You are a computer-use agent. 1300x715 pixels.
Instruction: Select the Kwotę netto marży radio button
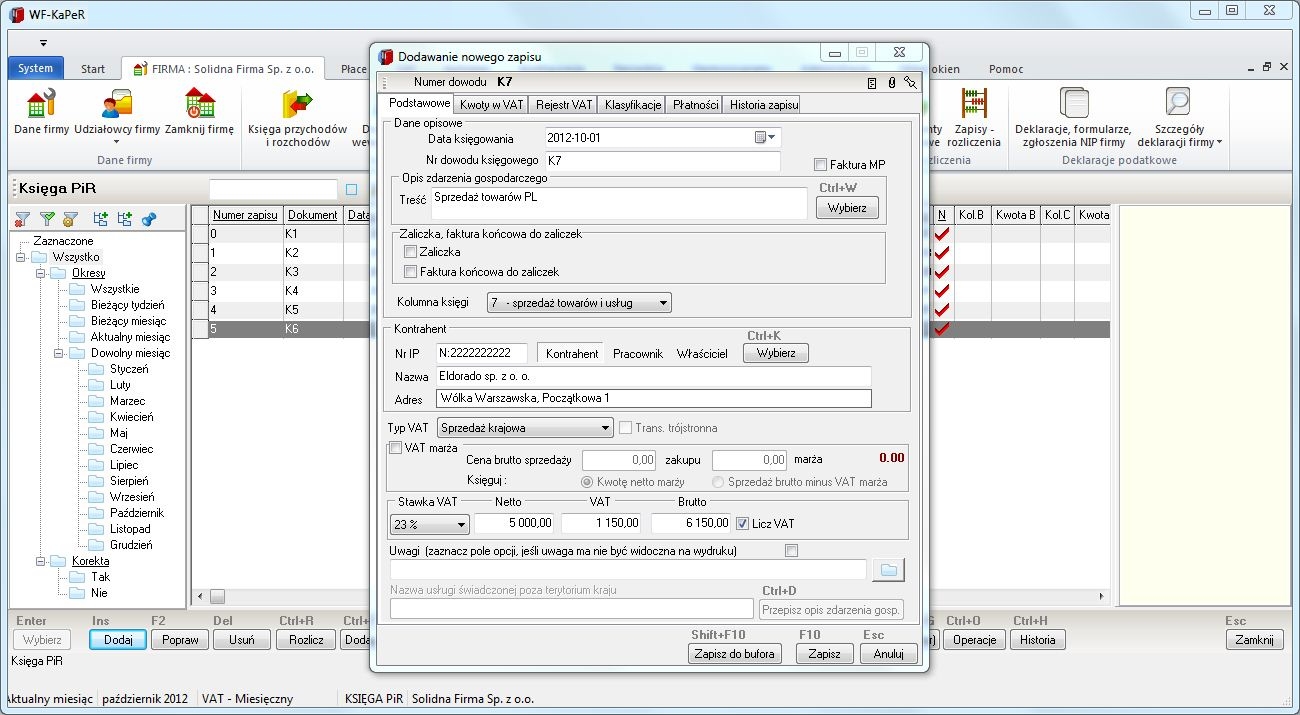point(587,482)
